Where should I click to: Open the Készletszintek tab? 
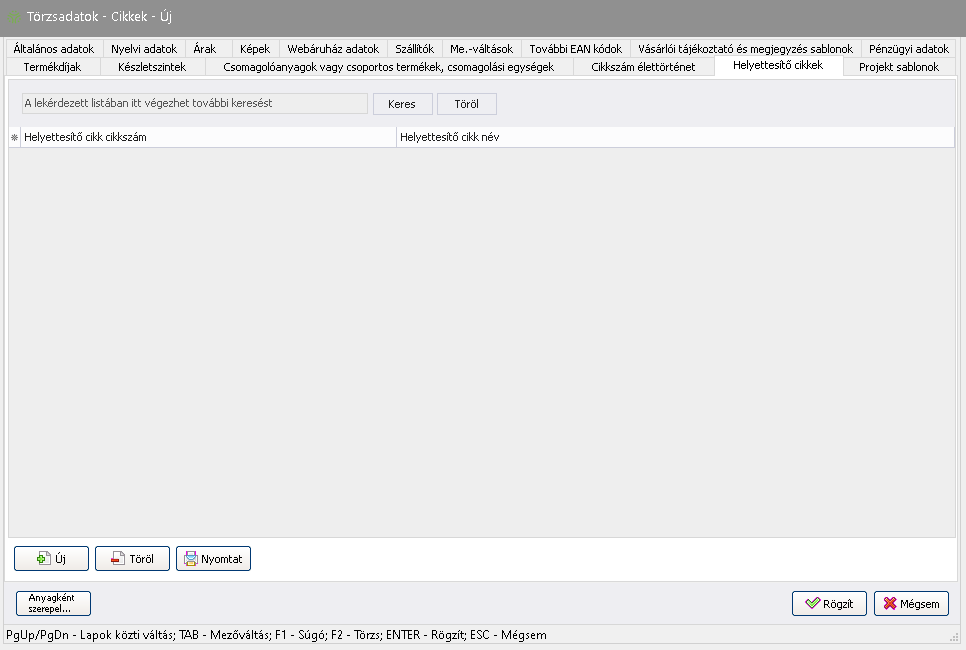151,67
